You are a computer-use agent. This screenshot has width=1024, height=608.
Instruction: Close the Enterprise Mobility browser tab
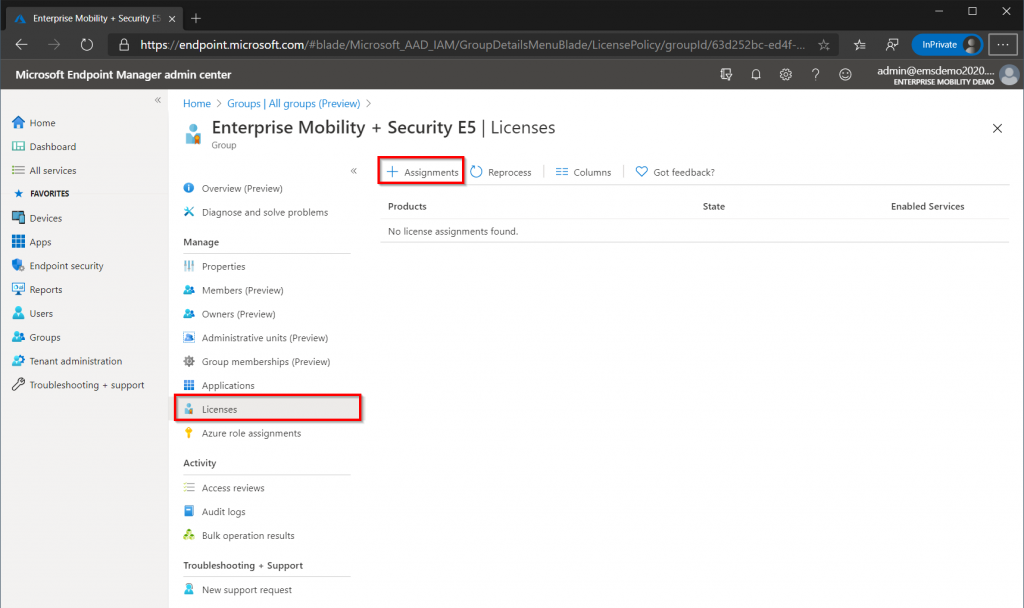click(172, 19)
